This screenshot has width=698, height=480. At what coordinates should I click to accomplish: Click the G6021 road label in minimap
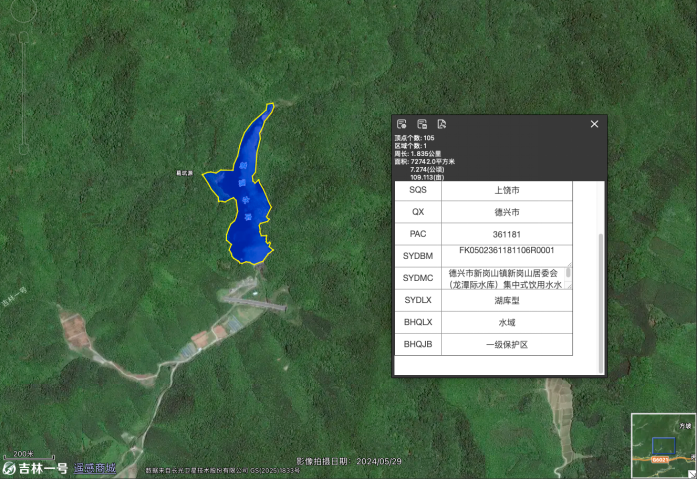tap(660, 460)
